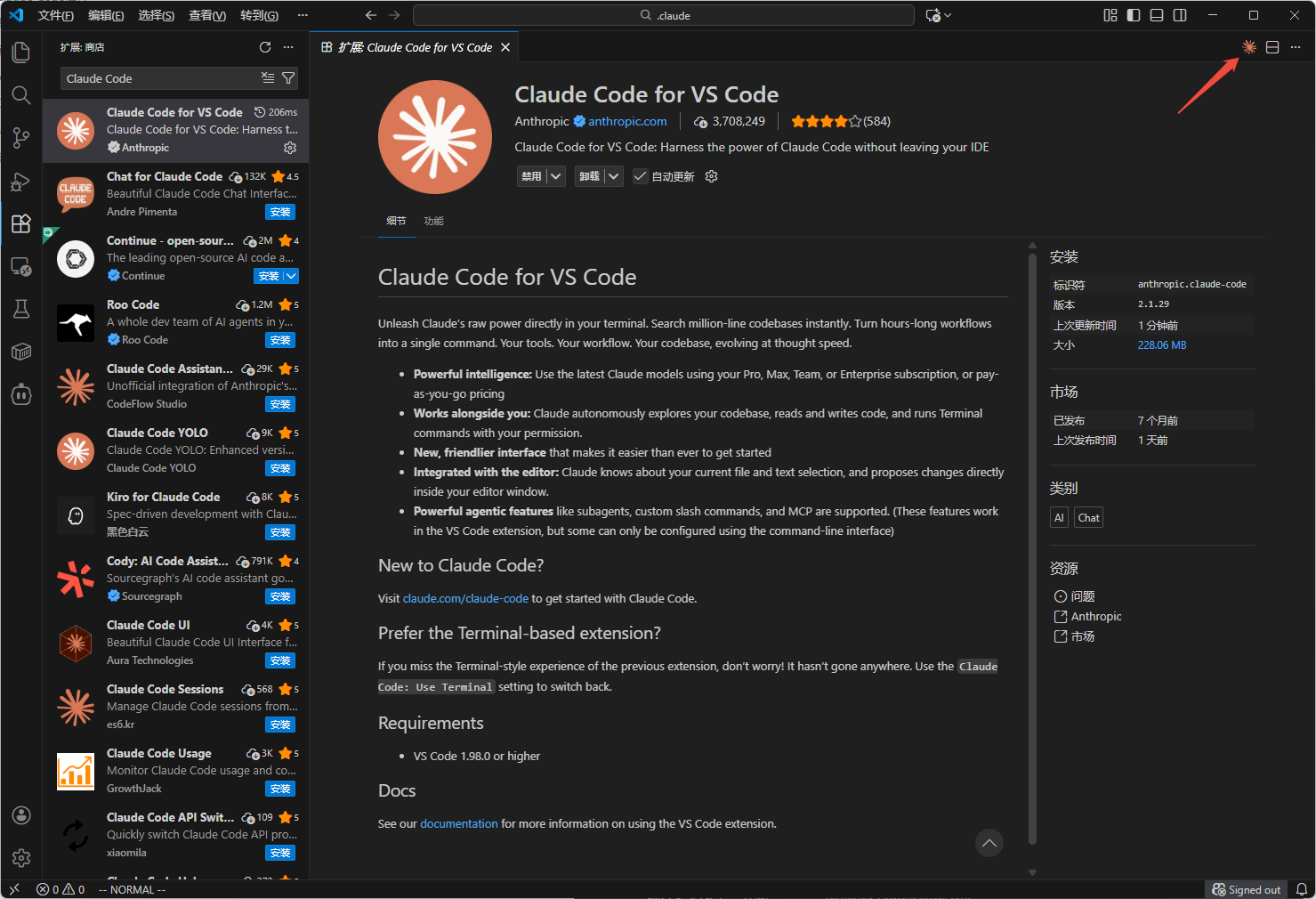Open extension settings gear near auto update
Screen dimensions: 1316x899
tap(711, 176)
